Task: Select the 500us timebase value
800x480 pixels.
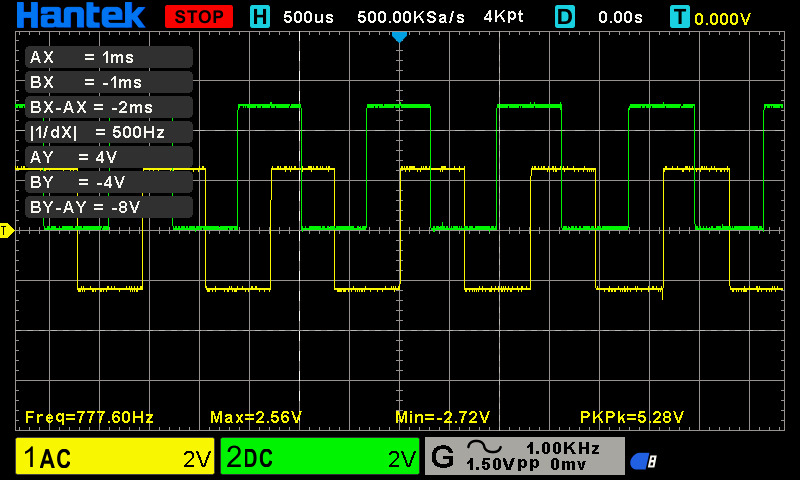Action: coord(308,17)
